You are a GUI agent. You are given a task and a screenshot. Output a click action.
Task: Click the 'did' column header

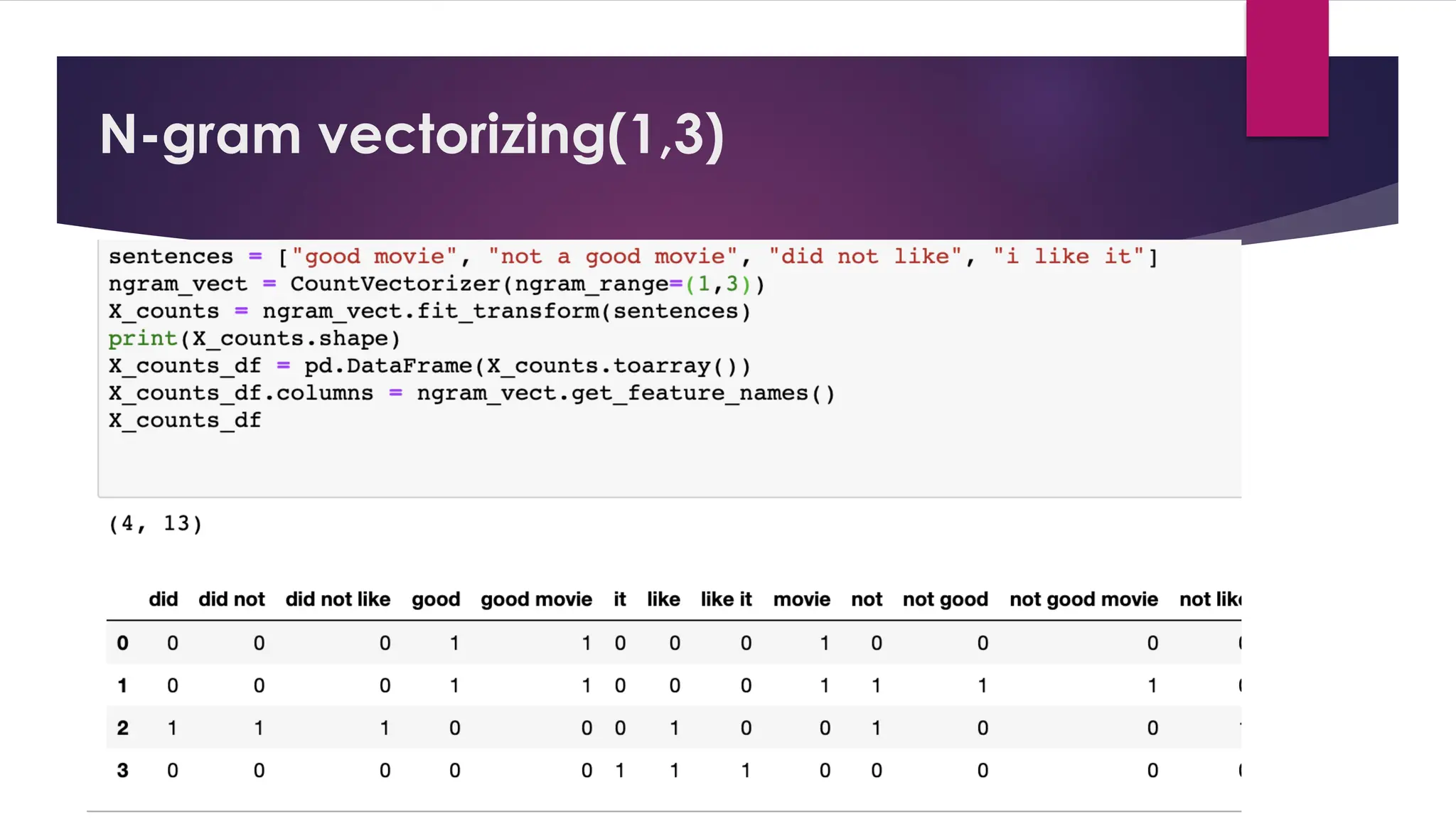pyautogui.click(x=163, y=599)
